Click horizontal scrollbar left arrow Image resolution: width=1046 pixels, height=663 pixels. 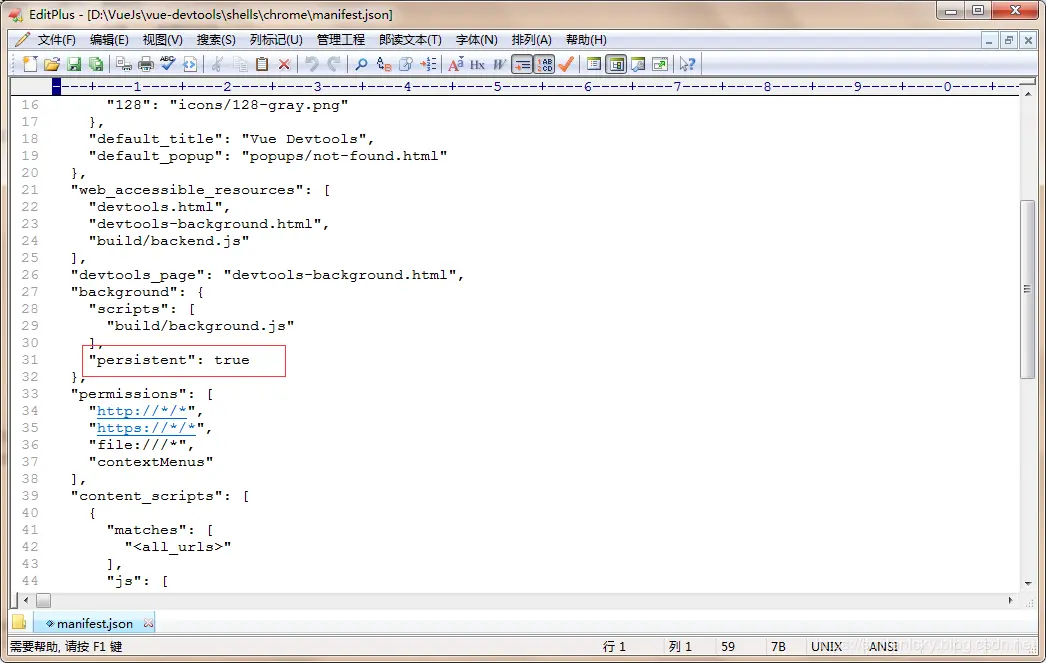[26, 600]
